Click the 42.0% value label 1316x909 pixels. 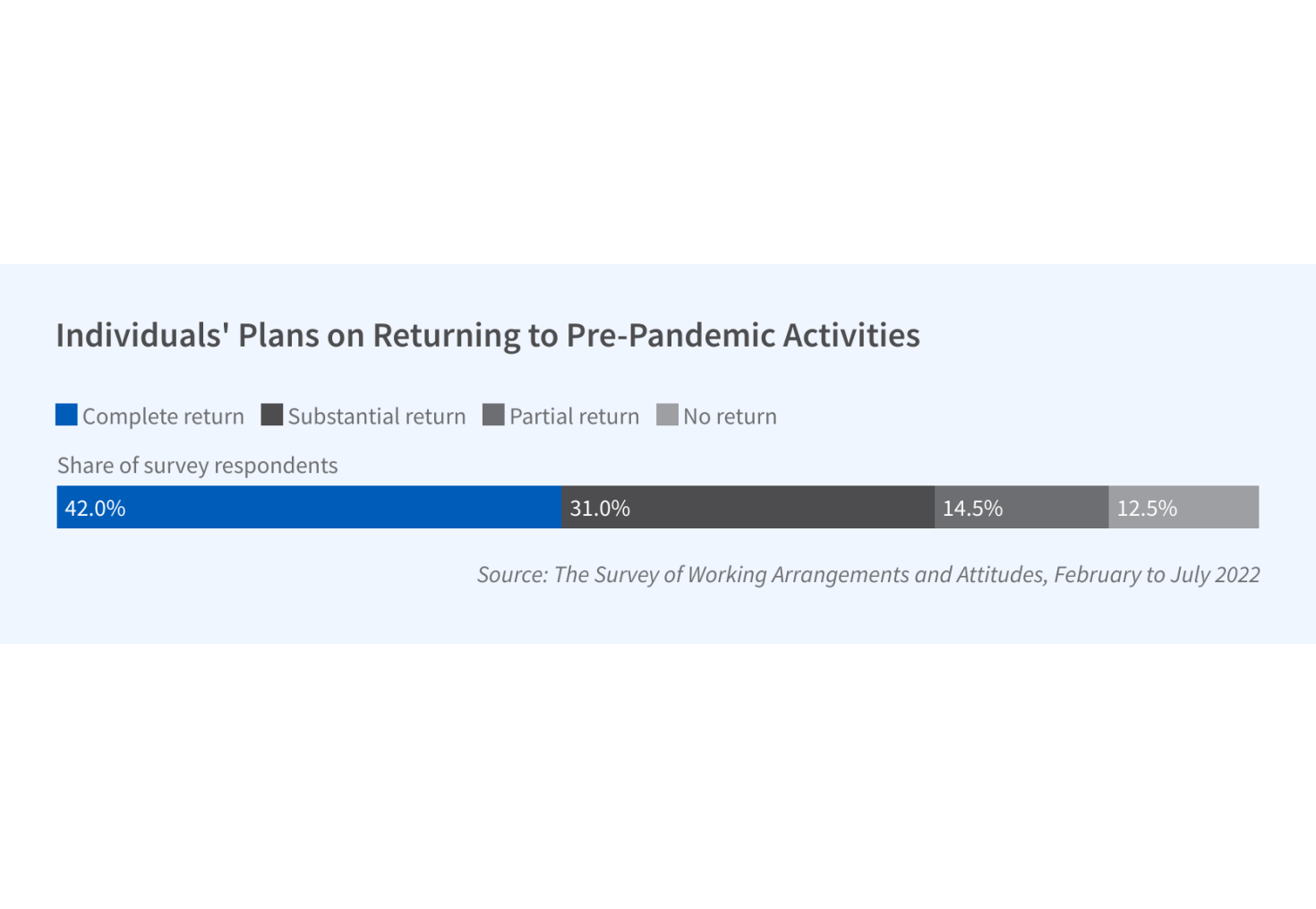point(95,509)
